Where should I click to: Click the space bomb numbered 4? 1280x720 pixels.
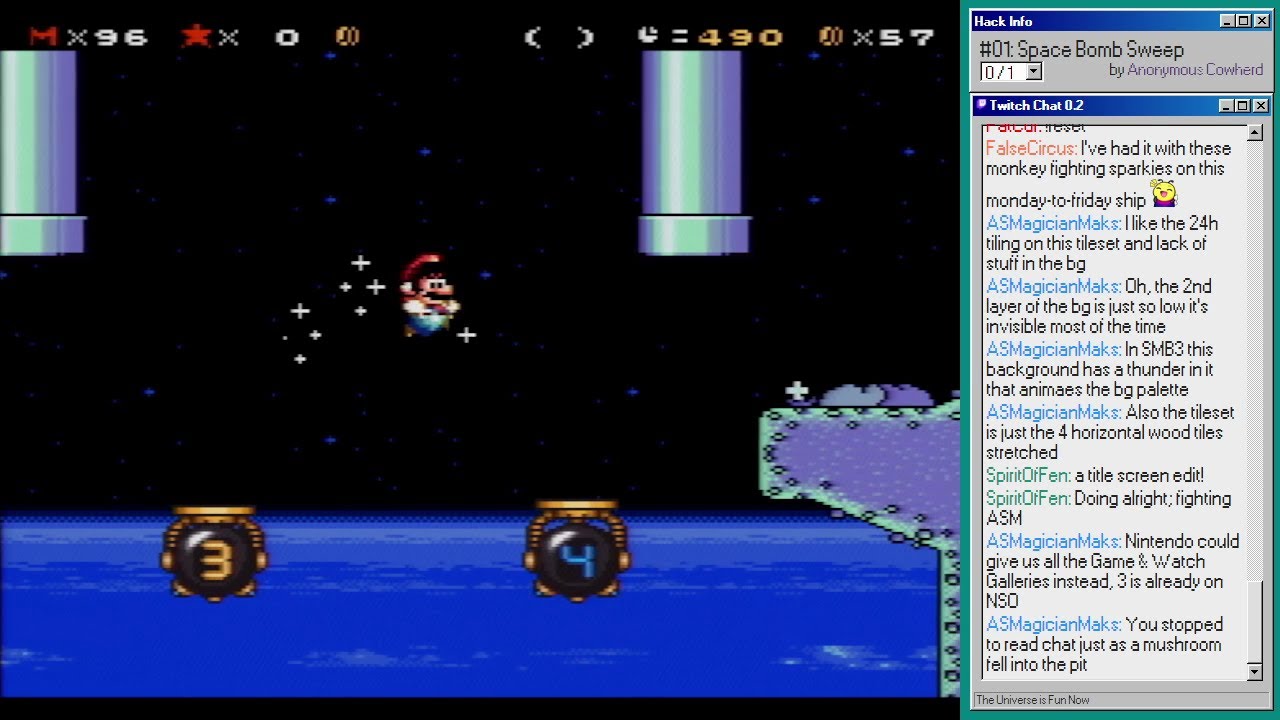pyautogui.click(x=577, y=553)
